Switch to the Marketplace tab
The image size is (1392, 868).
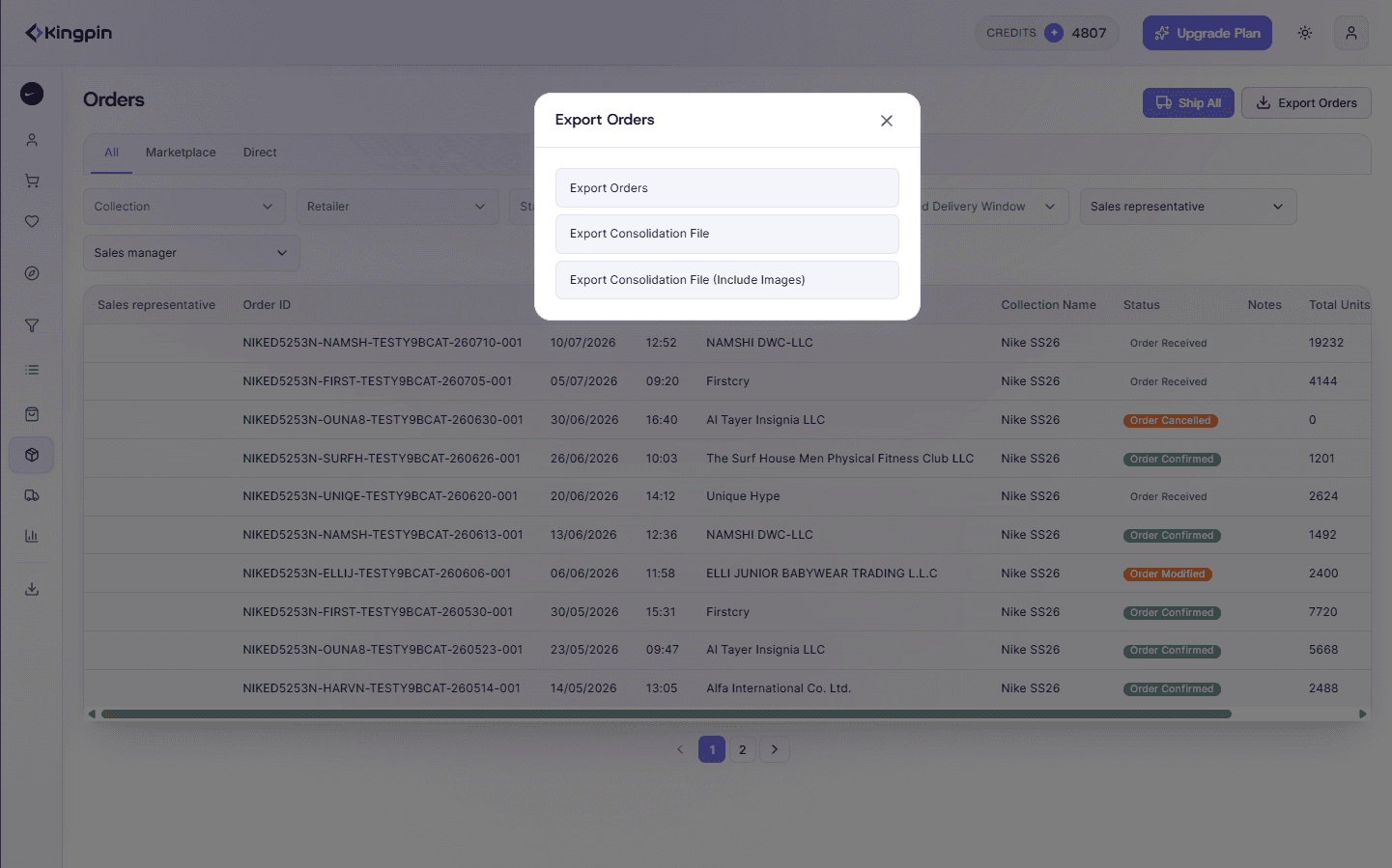[181, 153]
